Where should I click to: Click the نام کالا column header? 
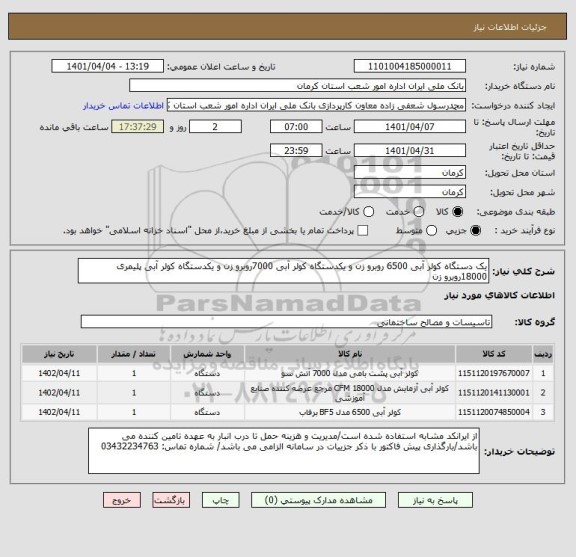(x=350, y=354)
